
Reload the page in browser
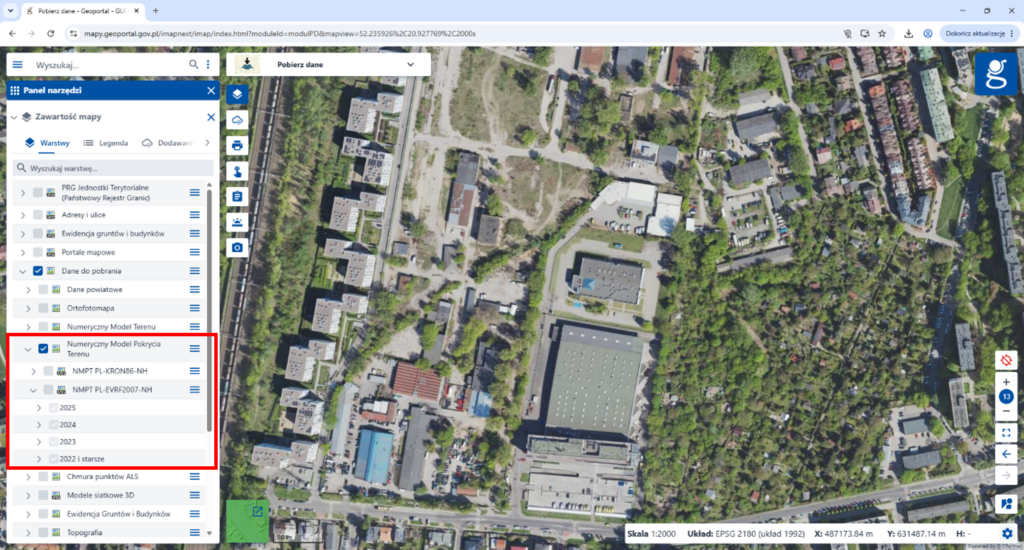click(x=50, y=33)
